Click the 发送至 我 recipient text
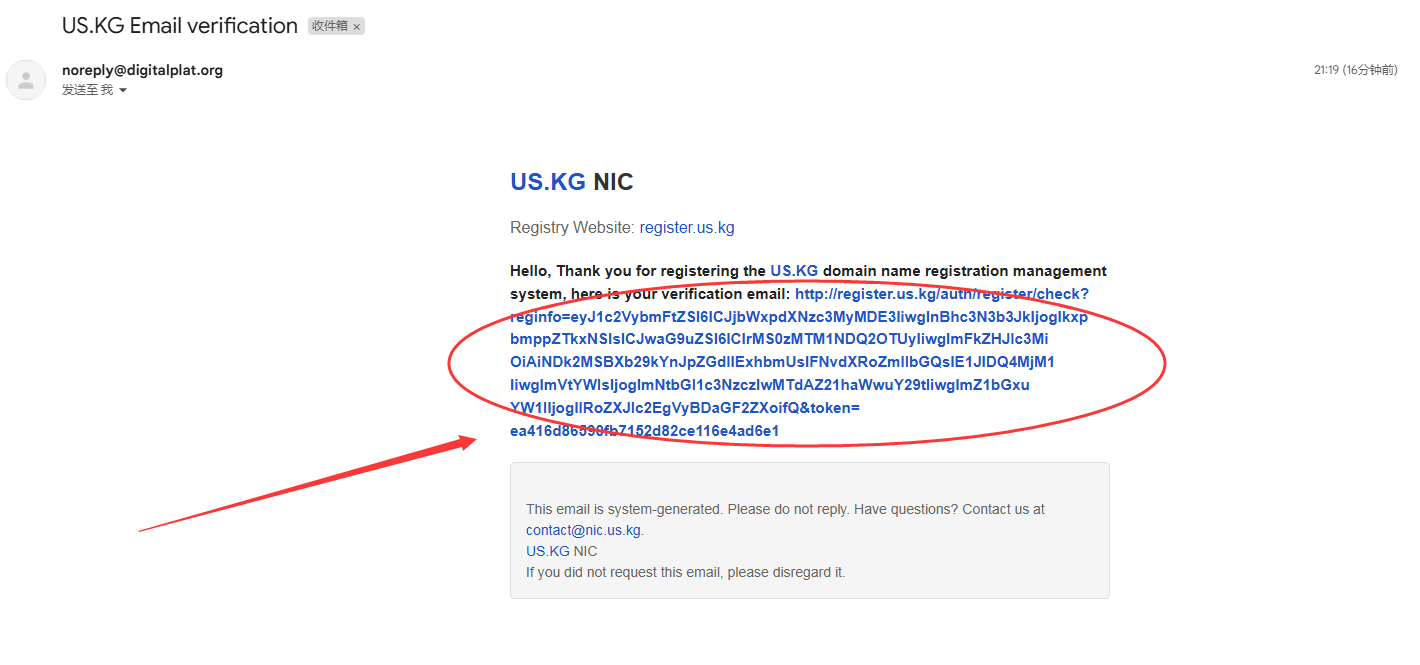 87,90
